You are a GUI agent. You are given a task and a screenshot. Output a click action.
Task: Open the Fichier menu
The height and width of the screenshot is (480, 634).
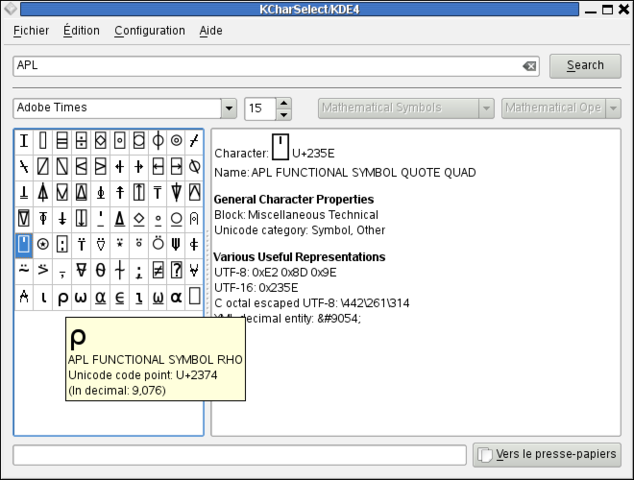pos(31,31)
